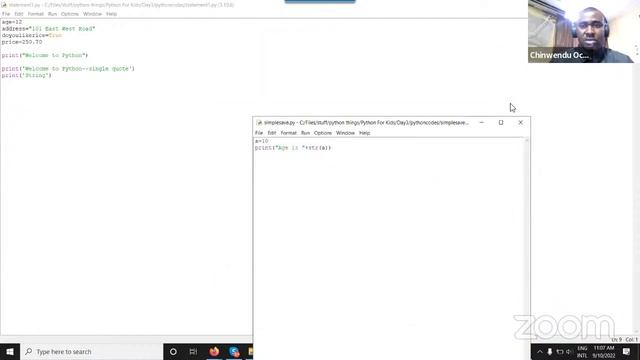This screenshot has width=640, height=360.
Task: Open Task View on the taskbar
Action: pyautogui.click(x=193, y=351)
